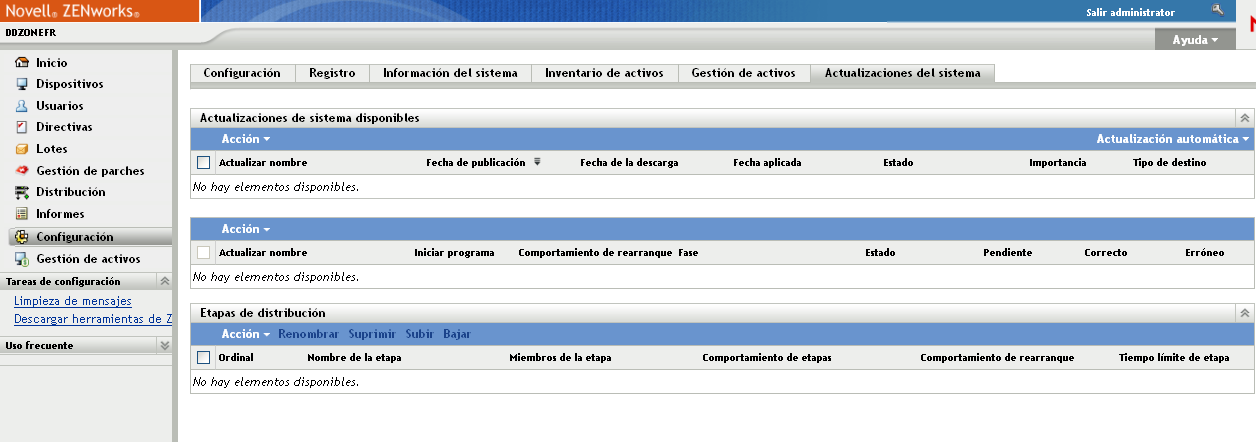Image resolution: width=1256 pixels, height=442 pixels.
Task: Click Comportamiento de etapas header
Action: tap(767, 357)
